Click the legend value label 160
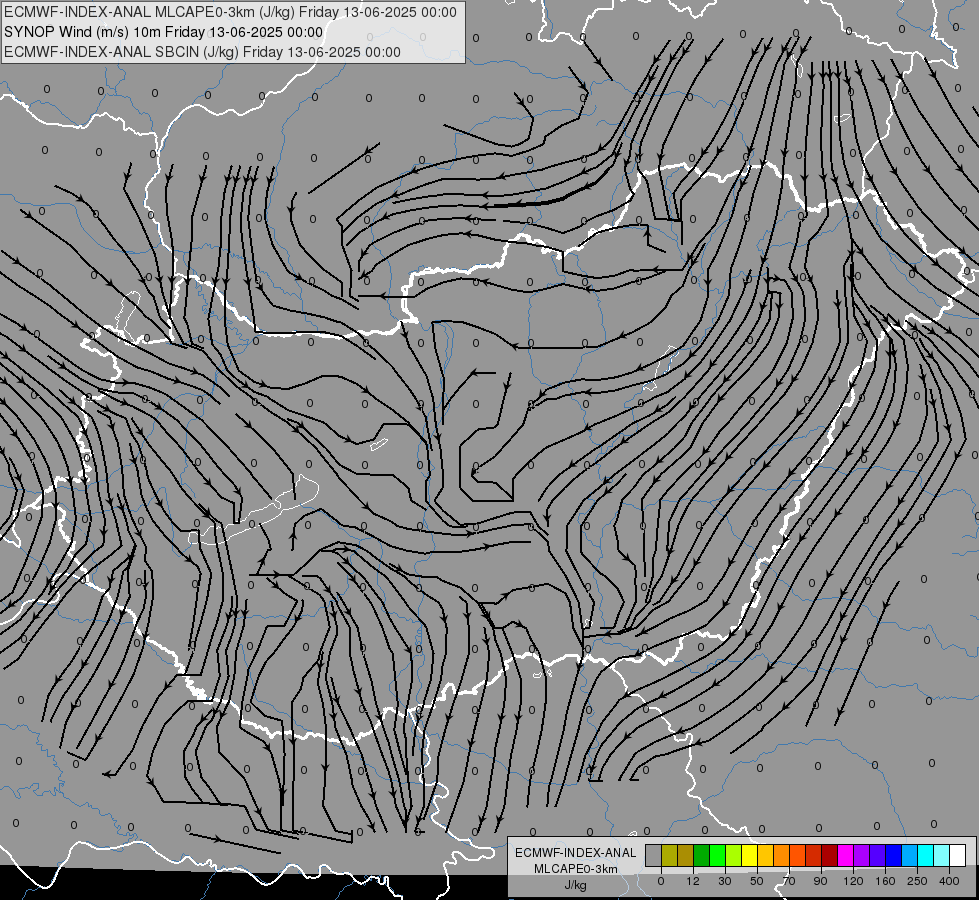The image size is (979, 900). [x=885, y=881]
